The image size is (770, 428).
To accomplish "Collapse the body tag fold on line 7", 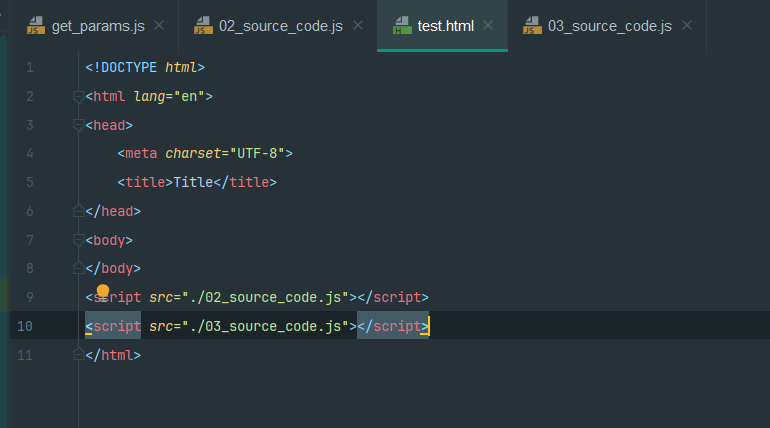I will pos(78,241).
